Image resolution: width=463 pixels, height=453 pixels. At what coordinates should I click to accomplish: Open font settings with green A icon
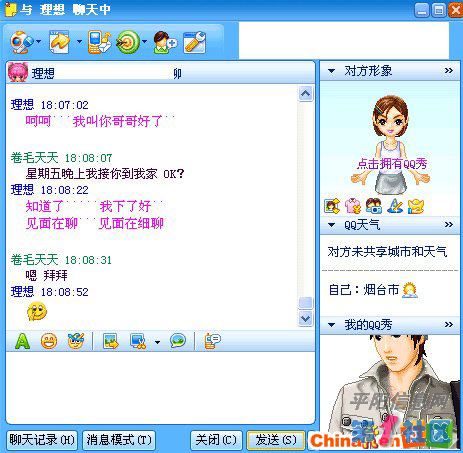click(x=22, y=341)
